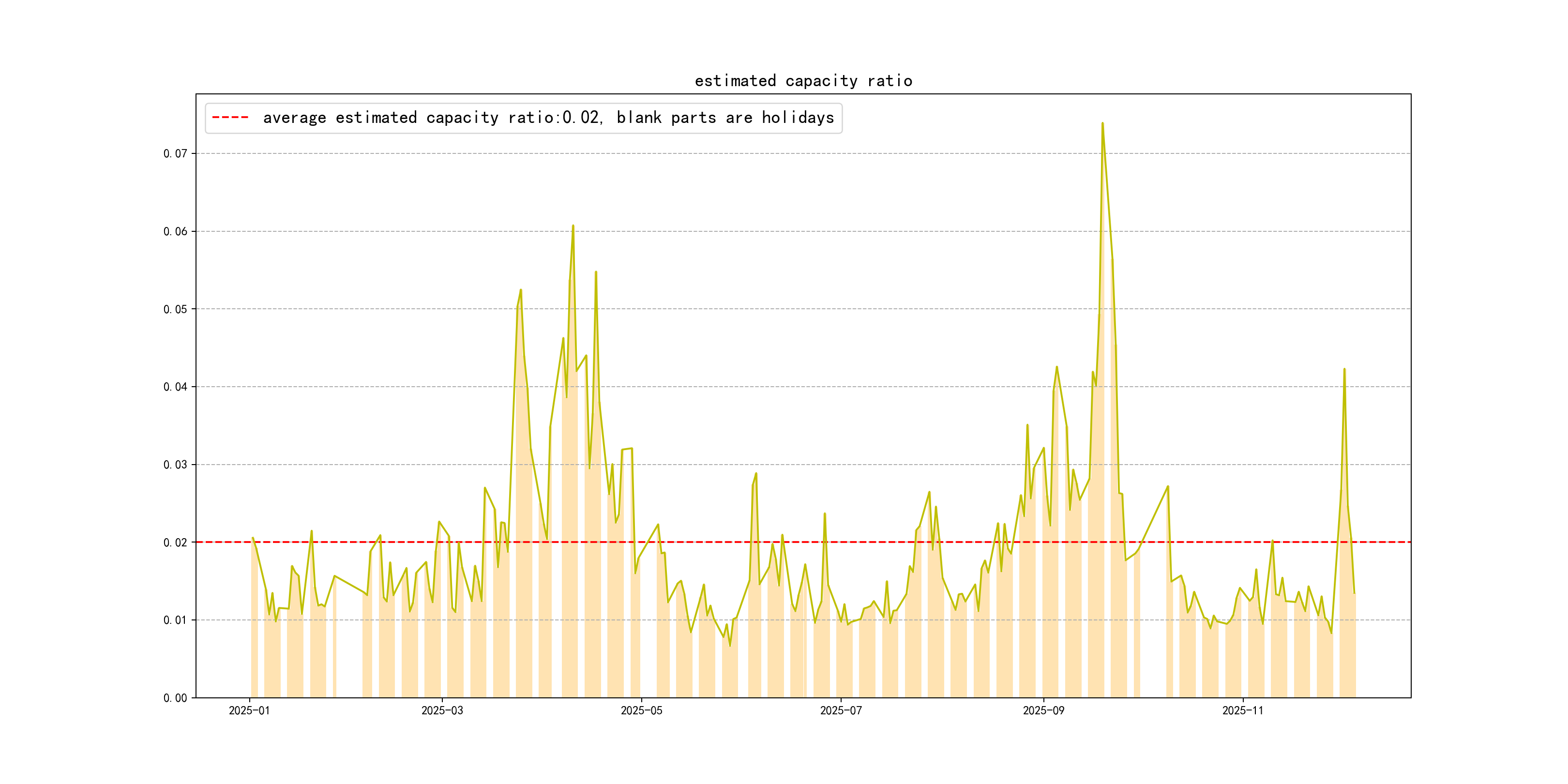Click the 2025-11 x-axis label
Viewport: 1568px width, 784px height.
tap(1242, 710)
